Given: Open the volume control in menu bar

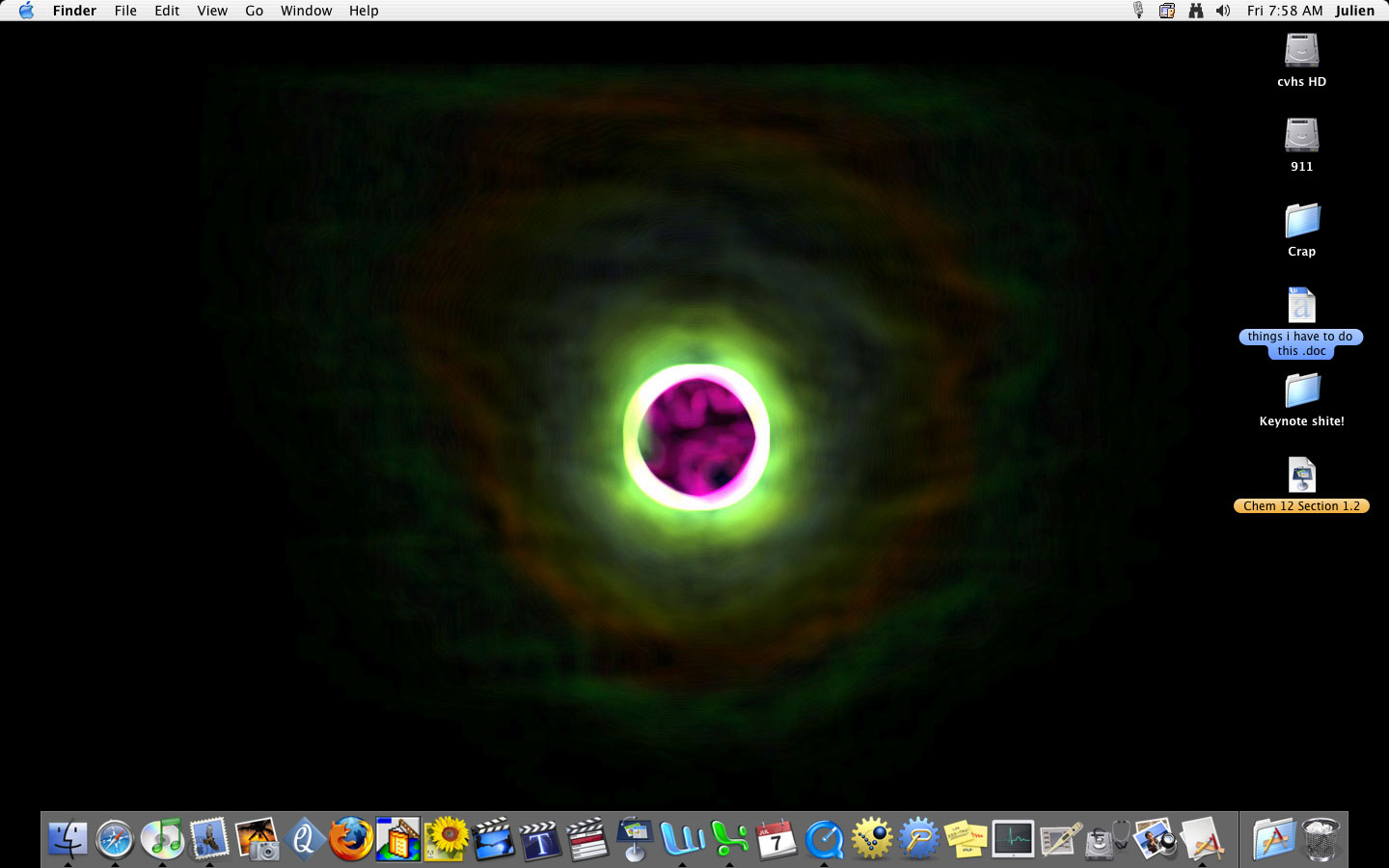Looking at the screenshot, I should pyautogui.click(x=1223, y=11).
